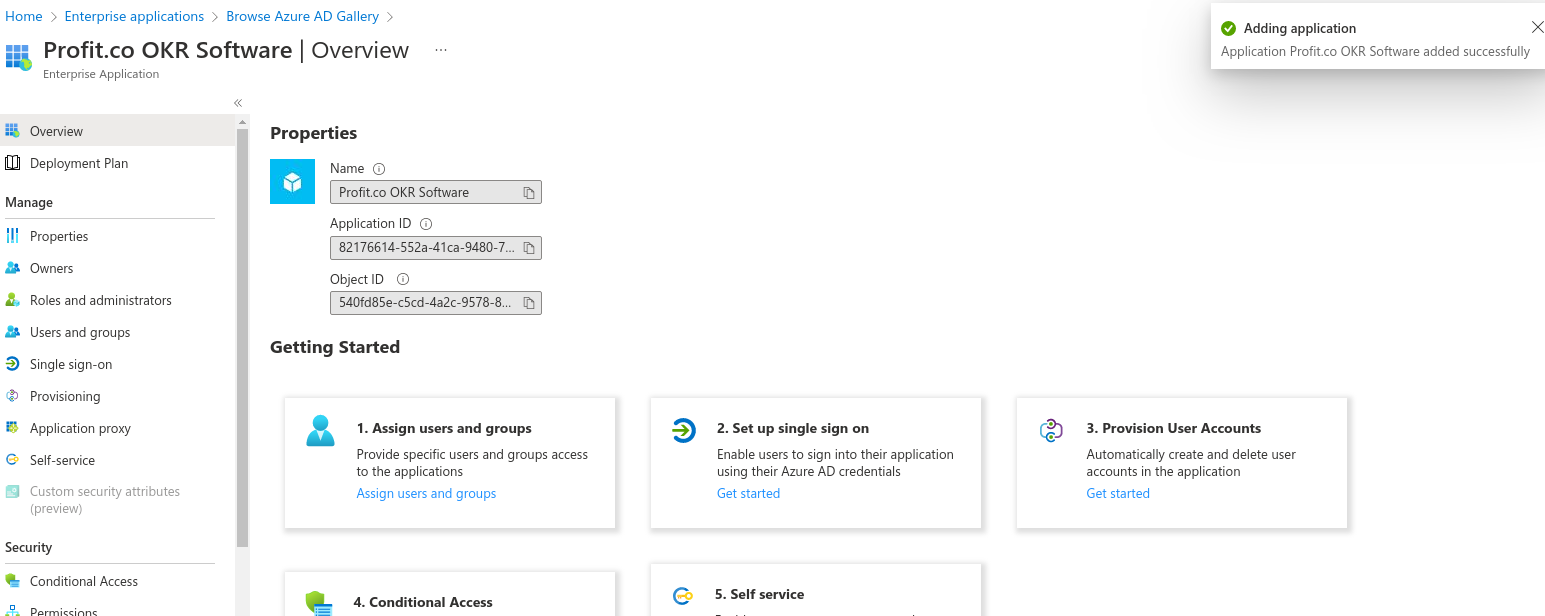Click the Provision User Accounts card icon
The image size is (1545, 616).
tap(1051, 431)
